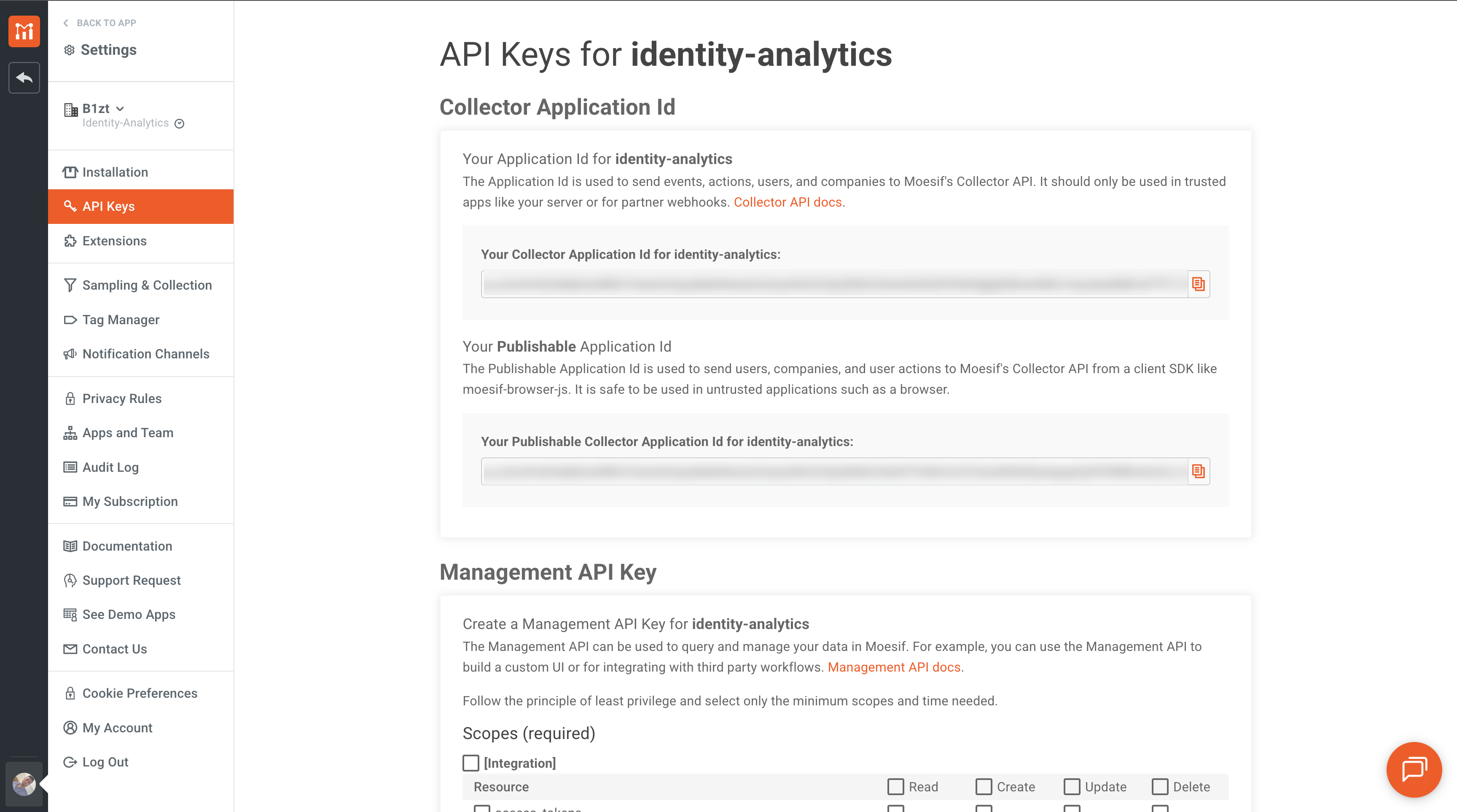Expand the B1zt organization dropdown
Screen dimensions: 1457x812
120,109
